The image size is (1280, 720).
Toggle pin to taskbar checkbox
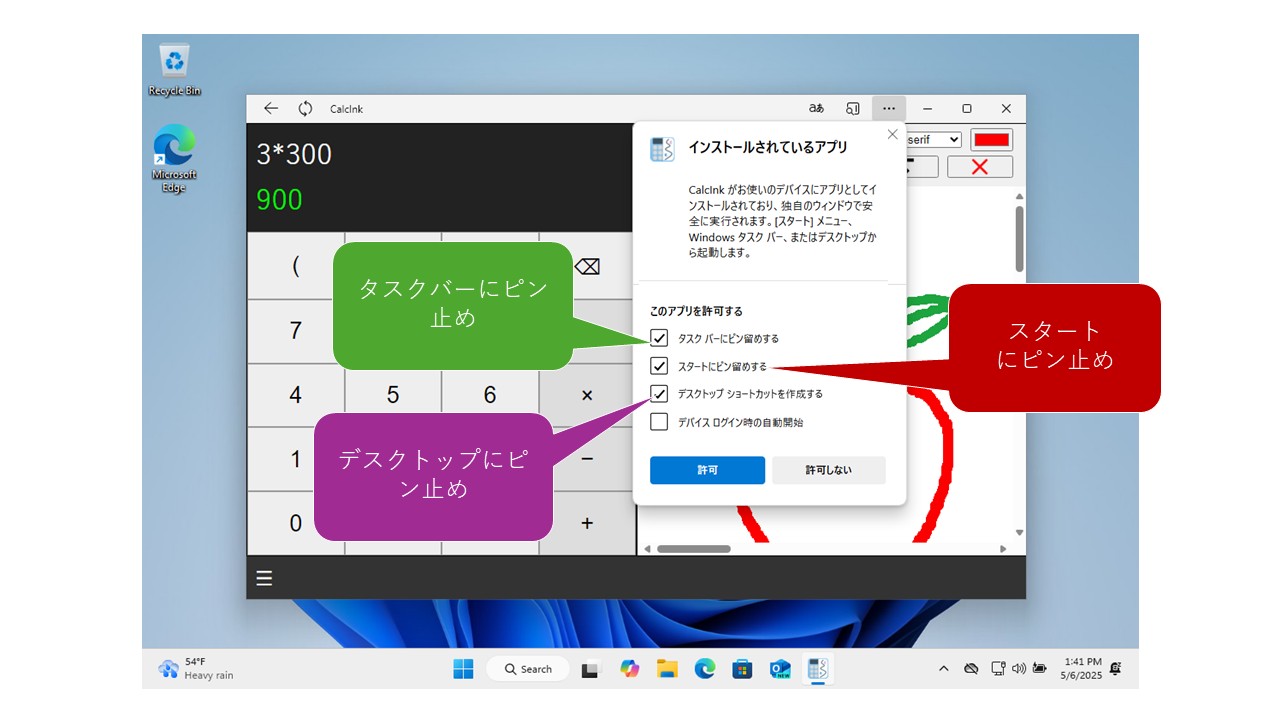[x=659, y=338]
